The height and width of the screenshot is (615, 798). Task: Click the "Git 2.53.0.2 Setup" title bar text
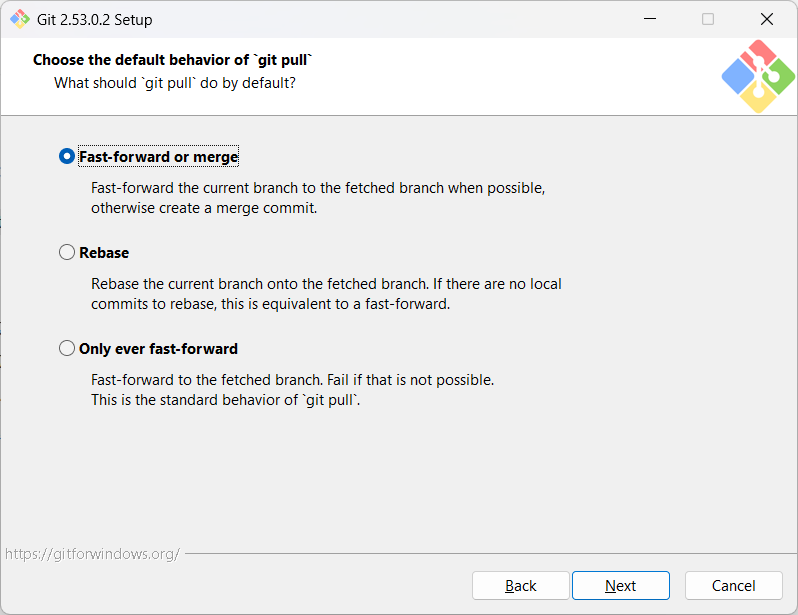click(95, 20)
